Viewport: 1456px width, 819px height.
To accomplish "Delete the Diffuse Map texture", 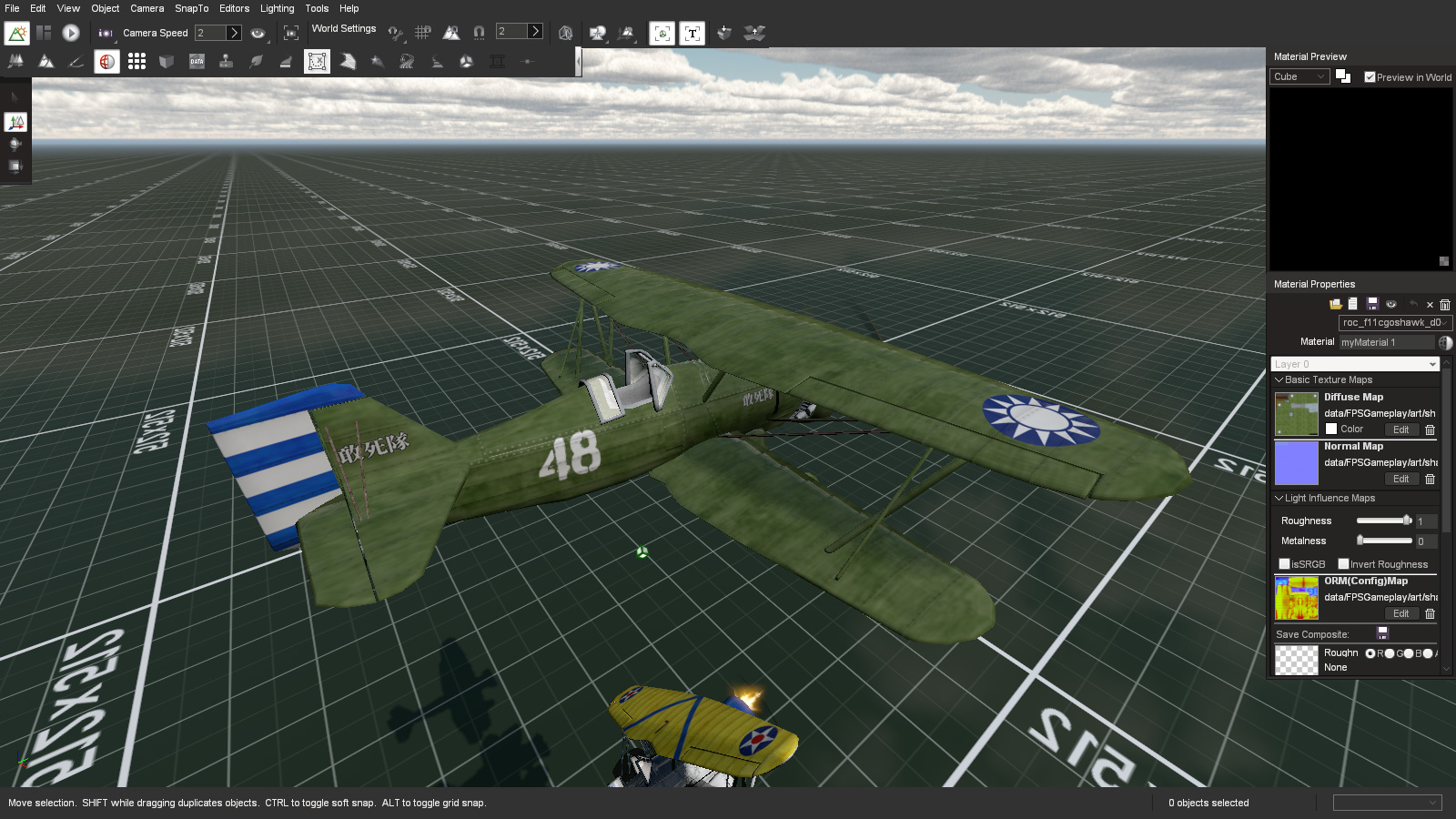I will point(1430,430).
